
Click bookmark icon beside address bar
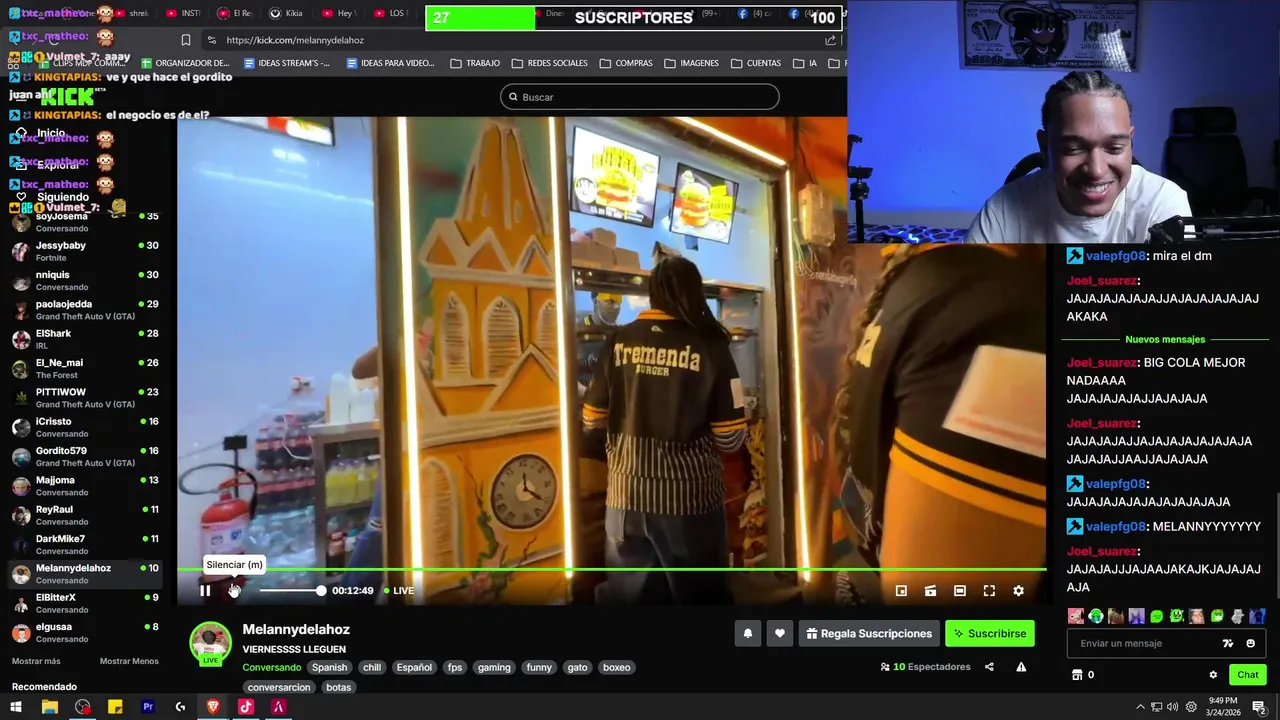pos(186,40)
